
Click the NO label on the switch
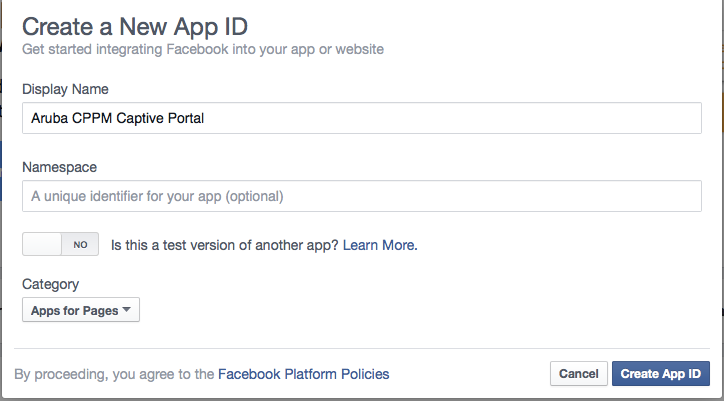tap(80, 244)
